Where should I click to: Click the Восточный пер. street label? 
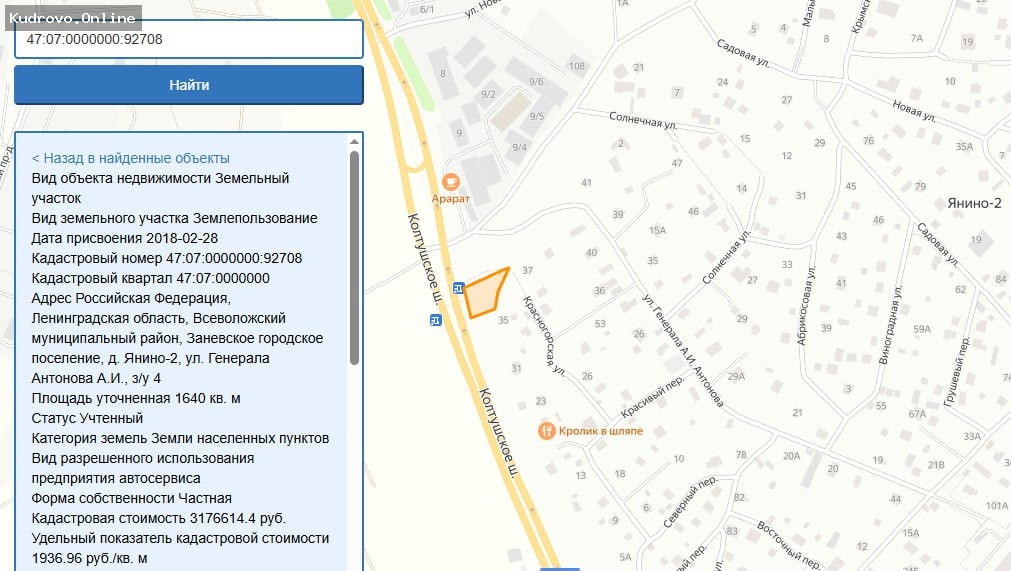coord(789,545)
